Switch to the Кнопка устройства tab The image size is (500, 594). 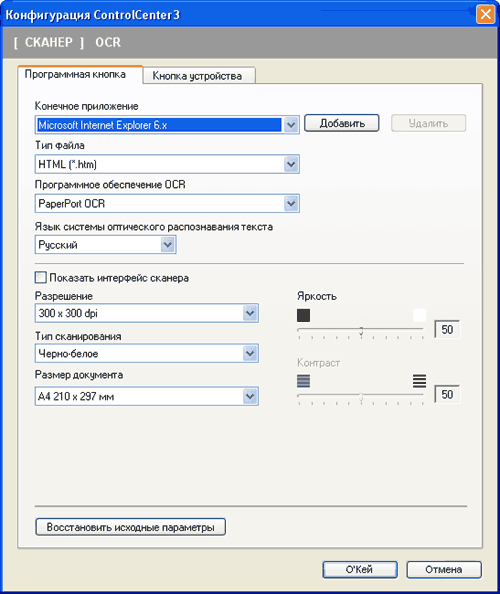[x=199, y=76]
